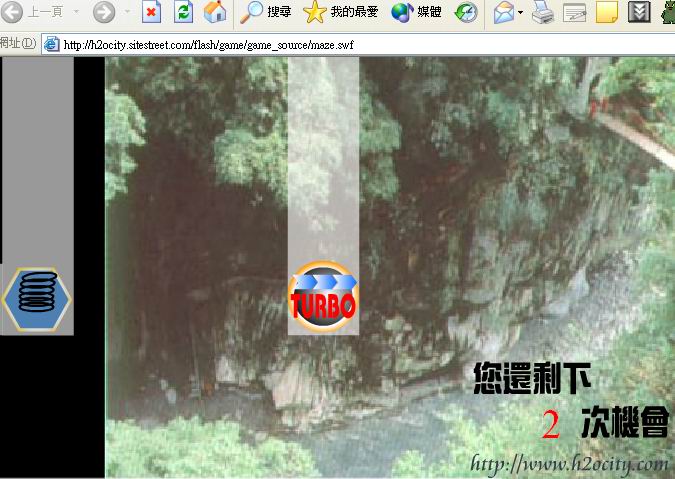675x479 pixels.
Task: Click the TURBO power-up ball
Action: coord(323,297)
